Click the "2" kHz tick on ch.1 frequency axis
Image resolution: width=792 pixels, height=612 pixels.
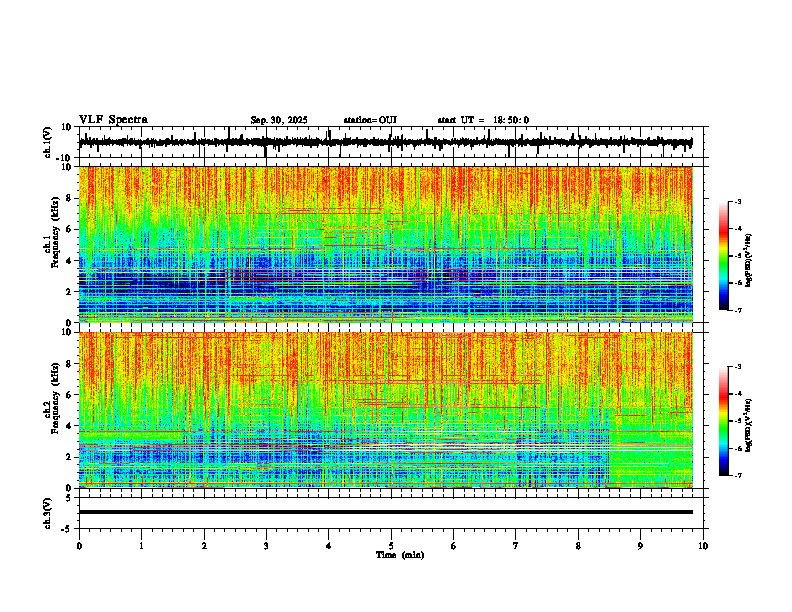(x=70, y=292)
